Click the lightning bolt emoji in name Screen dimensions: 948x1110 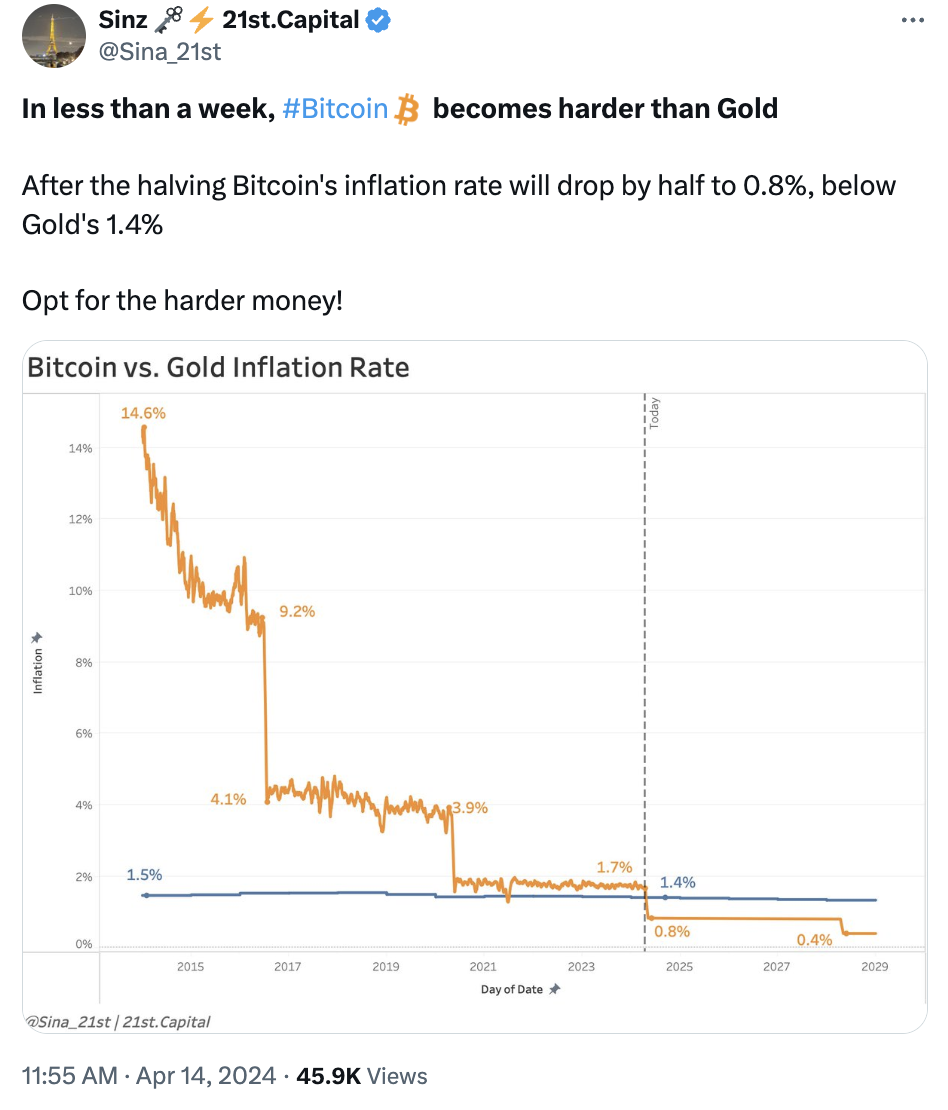(x=202, y=20)
